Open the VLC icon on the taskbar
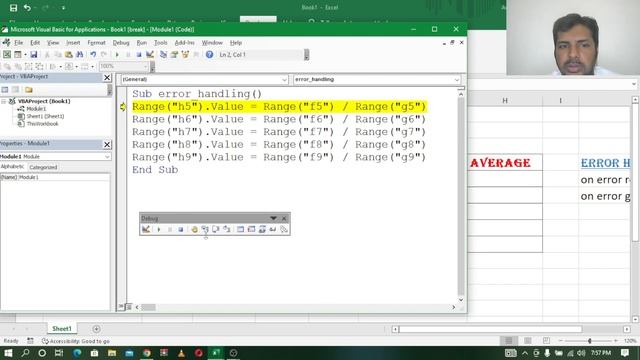 [181, 353]
